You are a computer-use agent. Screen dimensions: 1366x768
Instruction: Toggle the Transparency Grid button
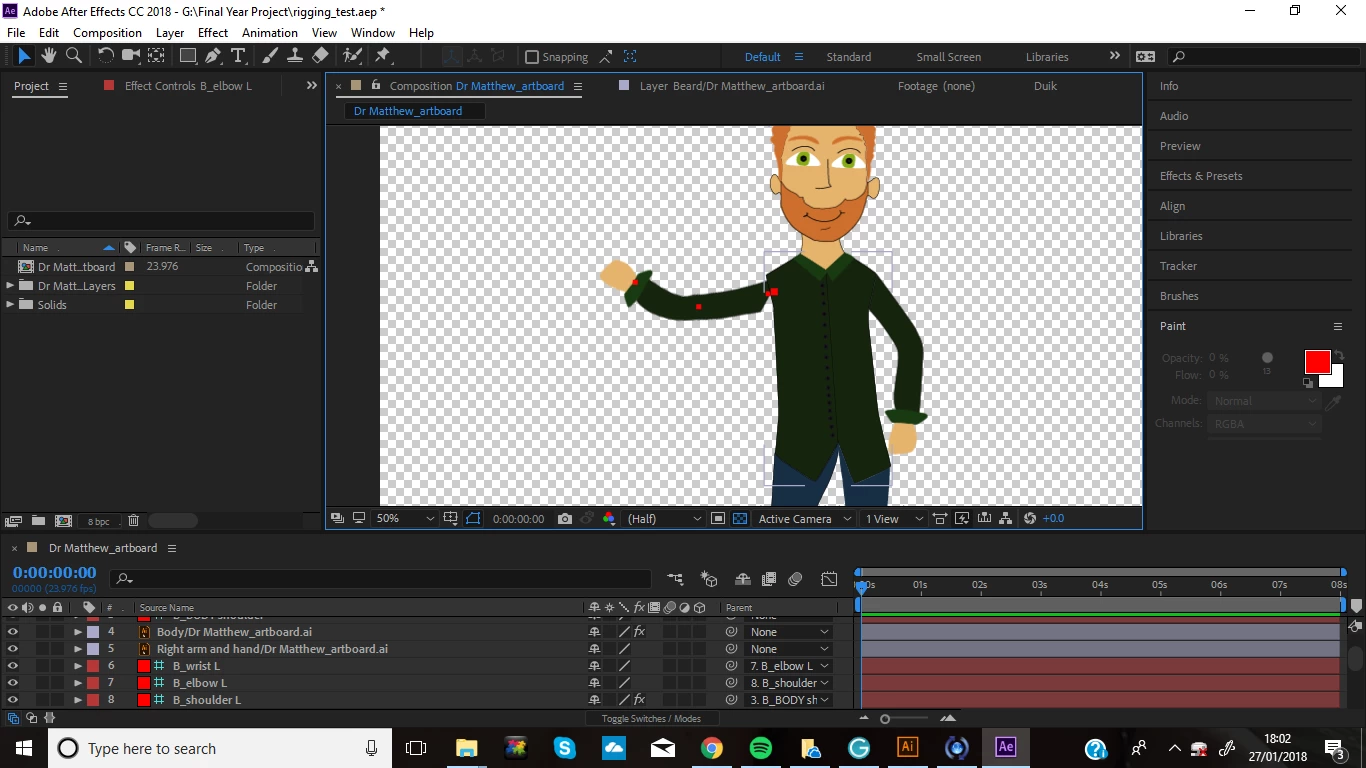coord(740,519)
